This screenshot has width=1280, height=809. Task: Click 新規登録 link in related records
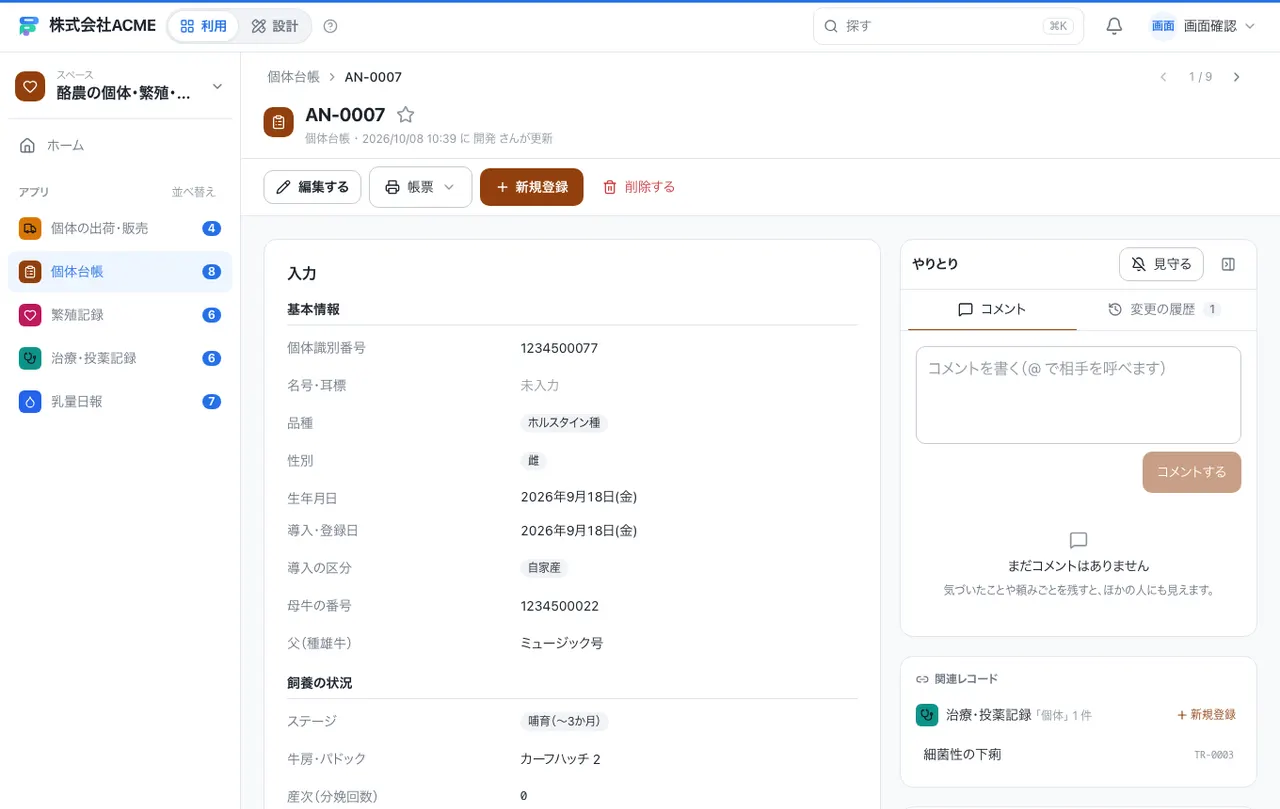[1206, 715]
